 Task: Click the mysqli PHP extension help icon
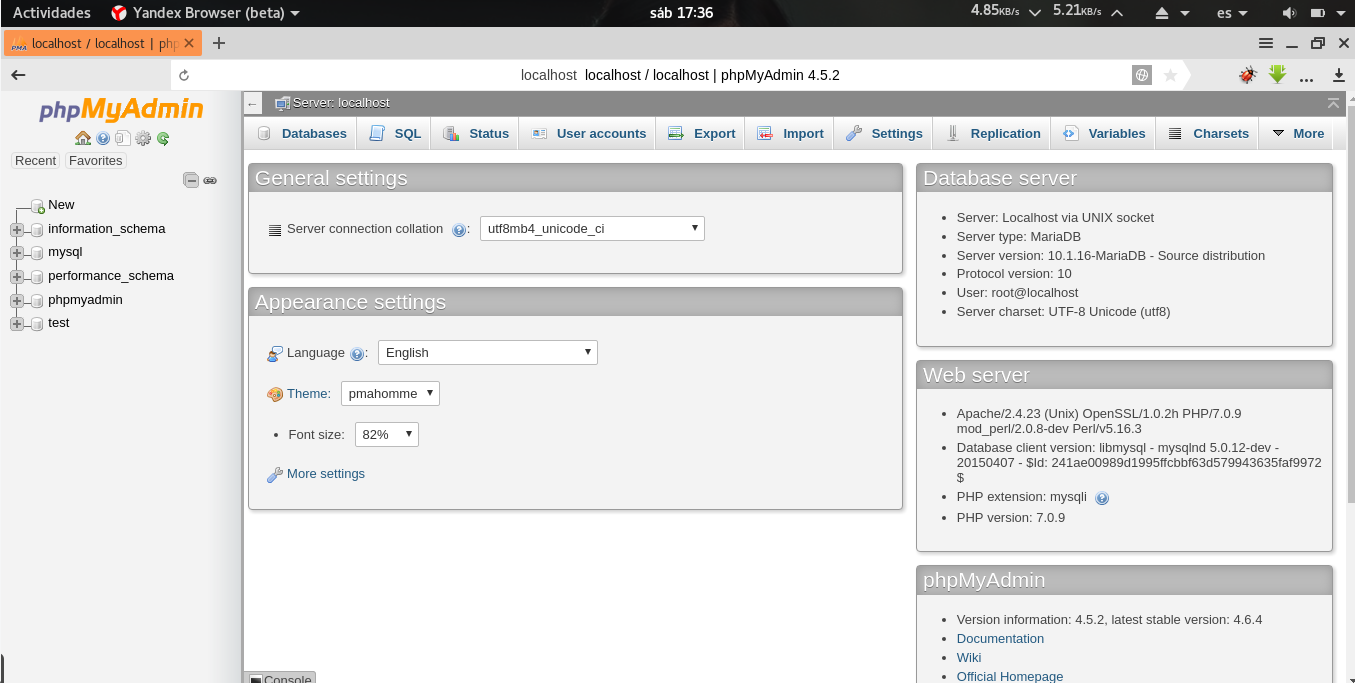point(1102,497)
